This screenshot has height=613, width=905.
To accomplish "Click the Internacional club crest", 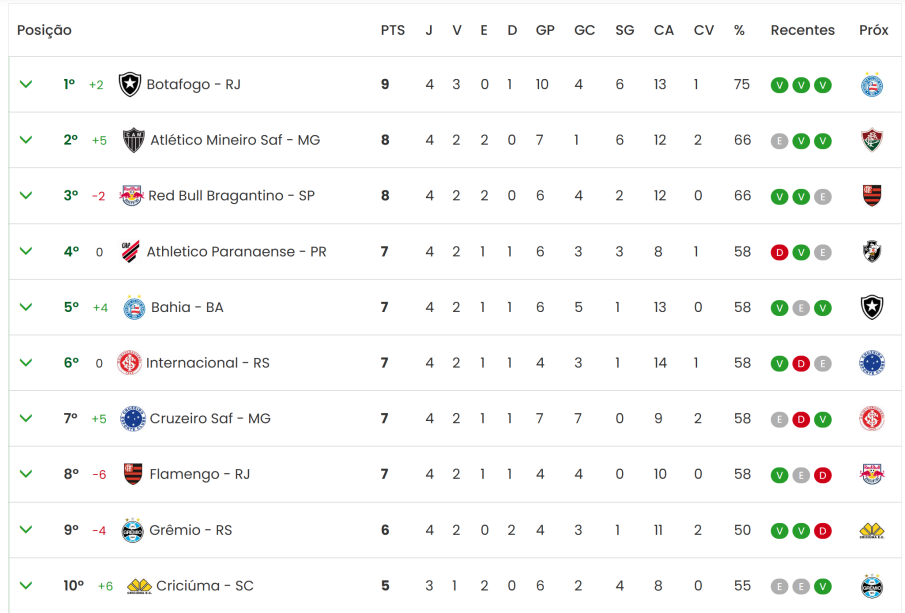I will [x=129, y=363].
